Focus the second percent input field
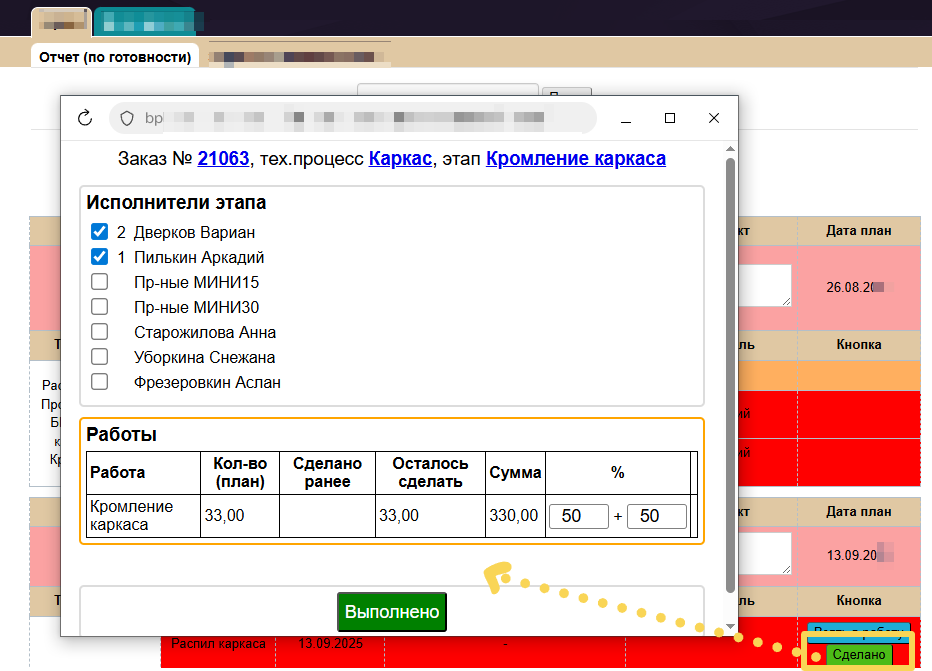The height and width of the screenshot is (671, 932). pyautogui.click(x=656, y=516)
